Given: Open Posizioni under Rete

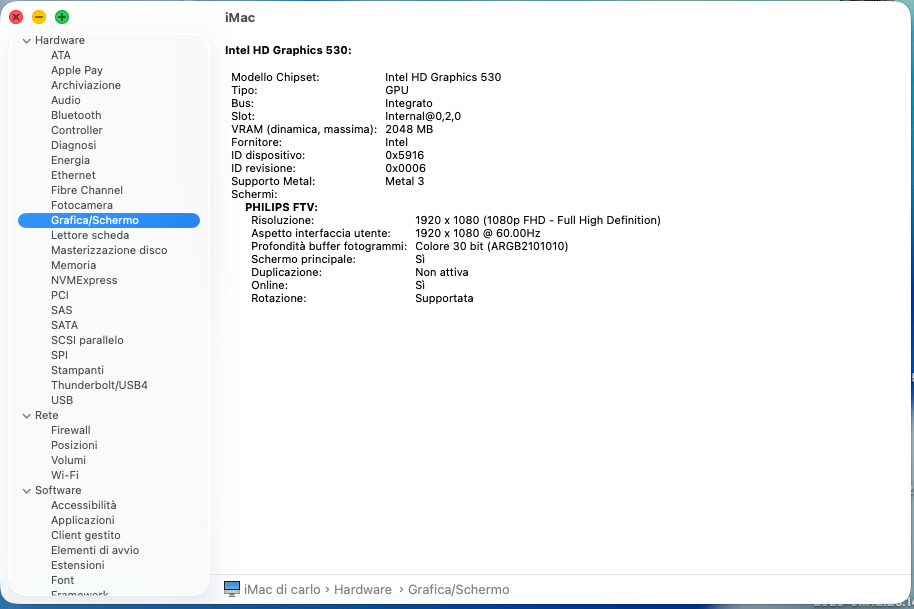Looking at the screenshot, I should (74, 445).
